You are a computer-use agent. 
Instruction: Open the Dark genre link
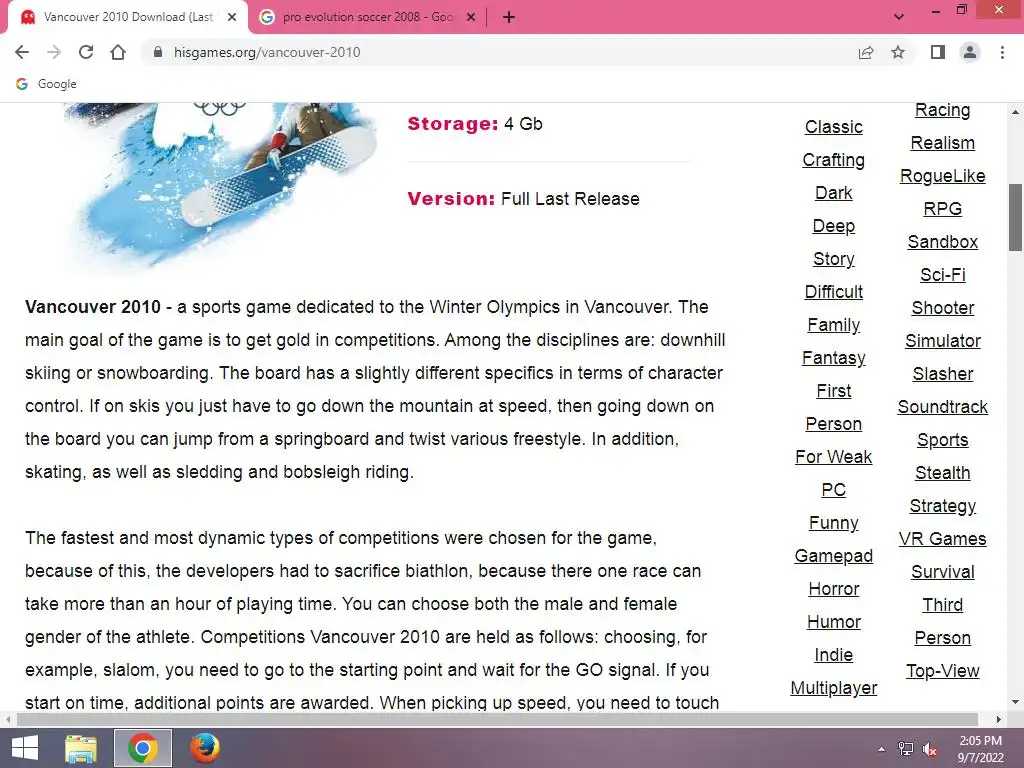tap(833, 193)
